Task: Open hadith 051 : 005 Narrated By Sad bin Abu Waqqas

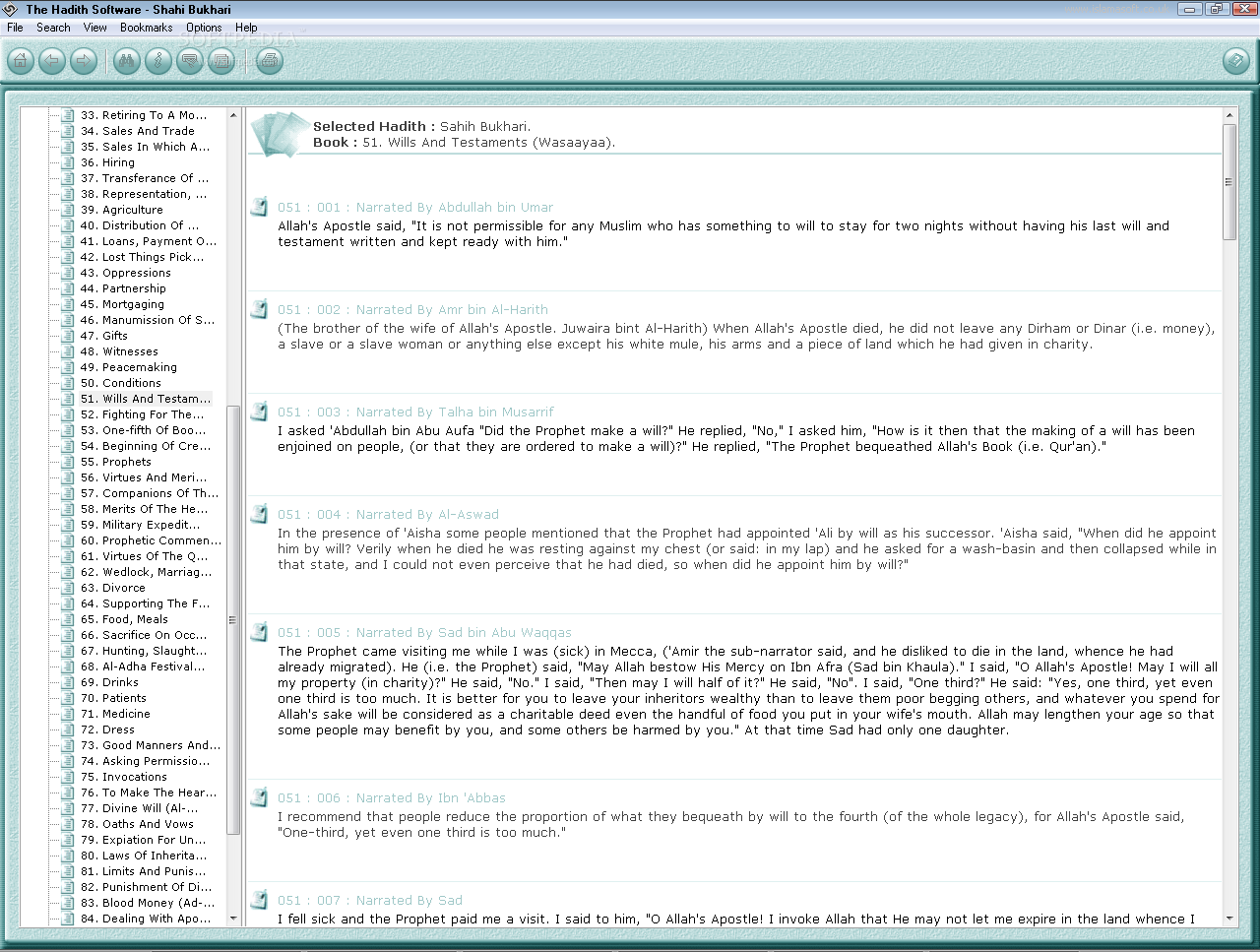Action: tap(424, 633)
